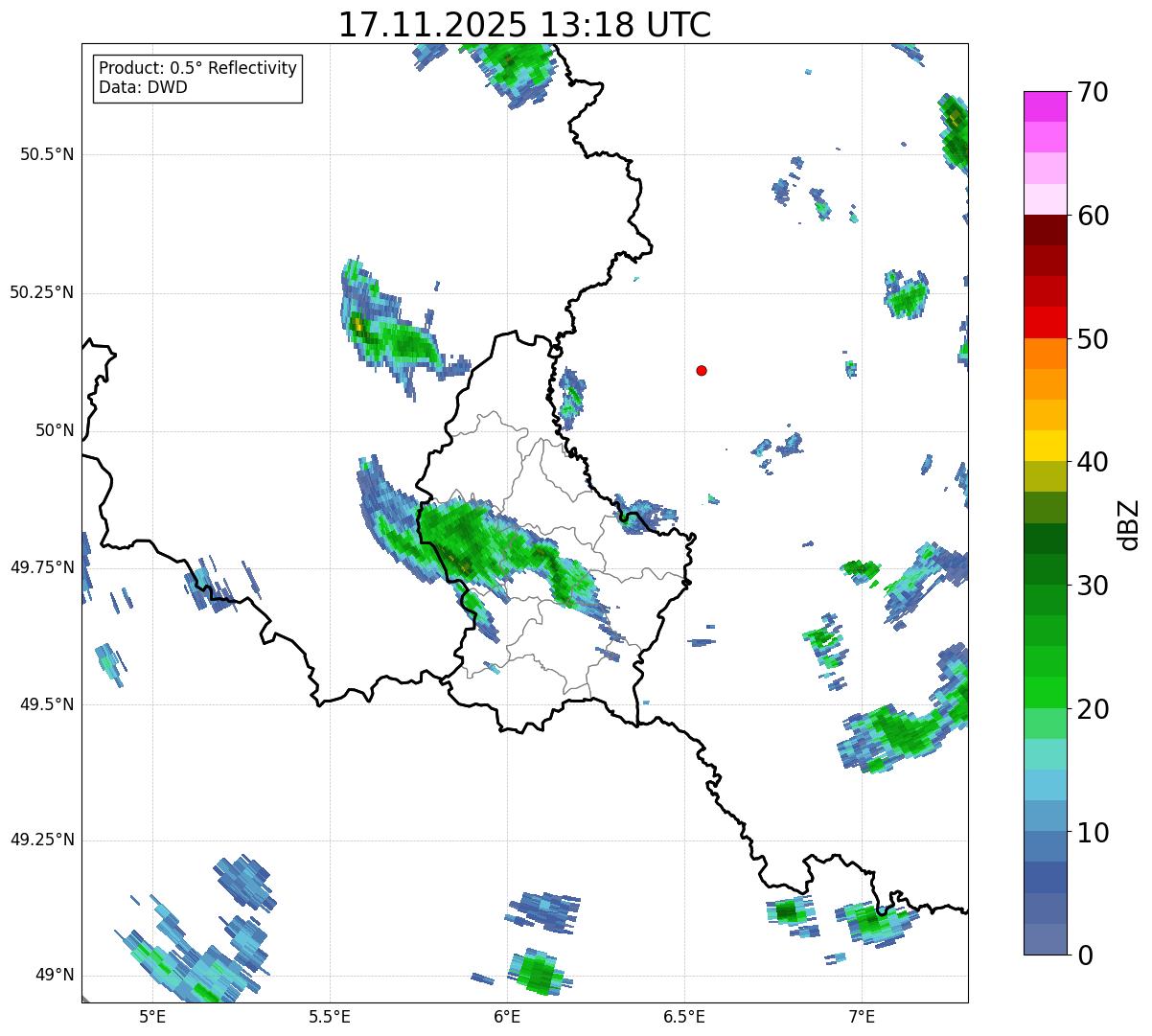Screen dimensions: 1152x1036
Task: Click the 7°E longitude tick label
Action: point(862,1016)
